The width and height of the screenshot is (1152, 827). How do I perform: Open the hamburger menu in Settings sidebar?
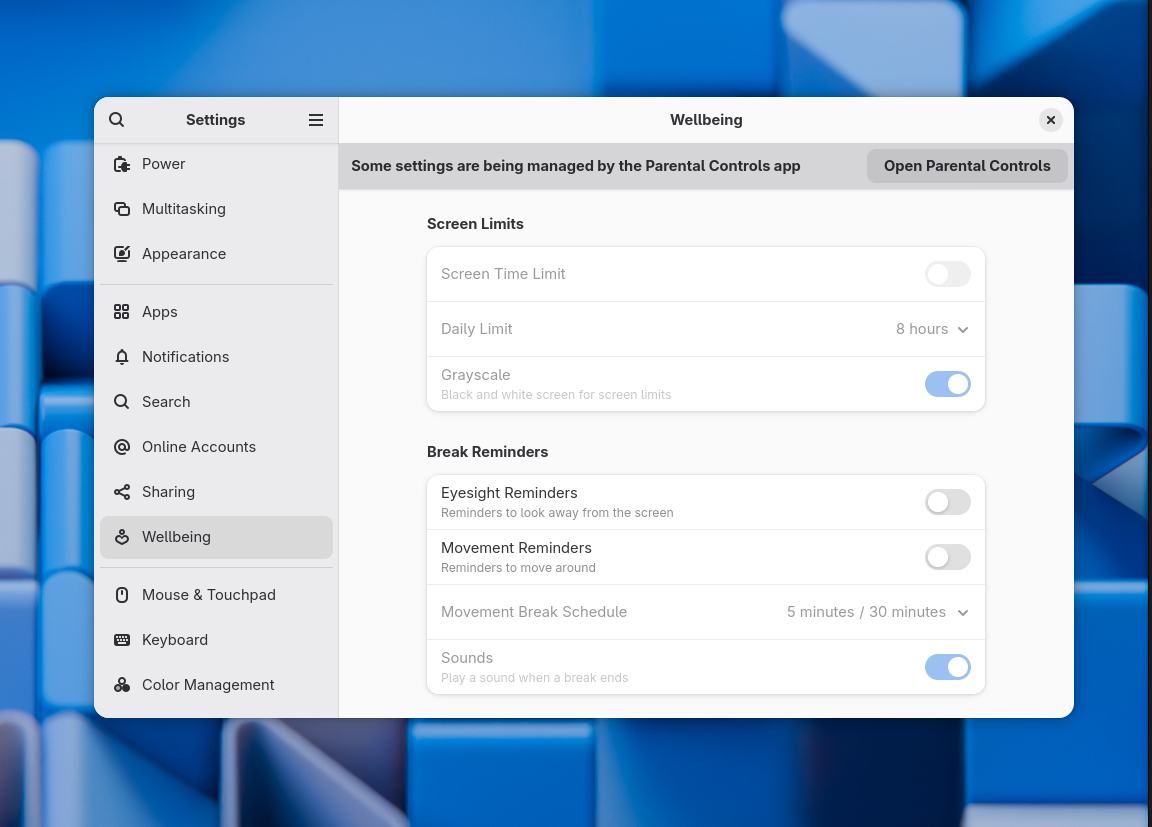pyautogui.click(x=316, y=120)
